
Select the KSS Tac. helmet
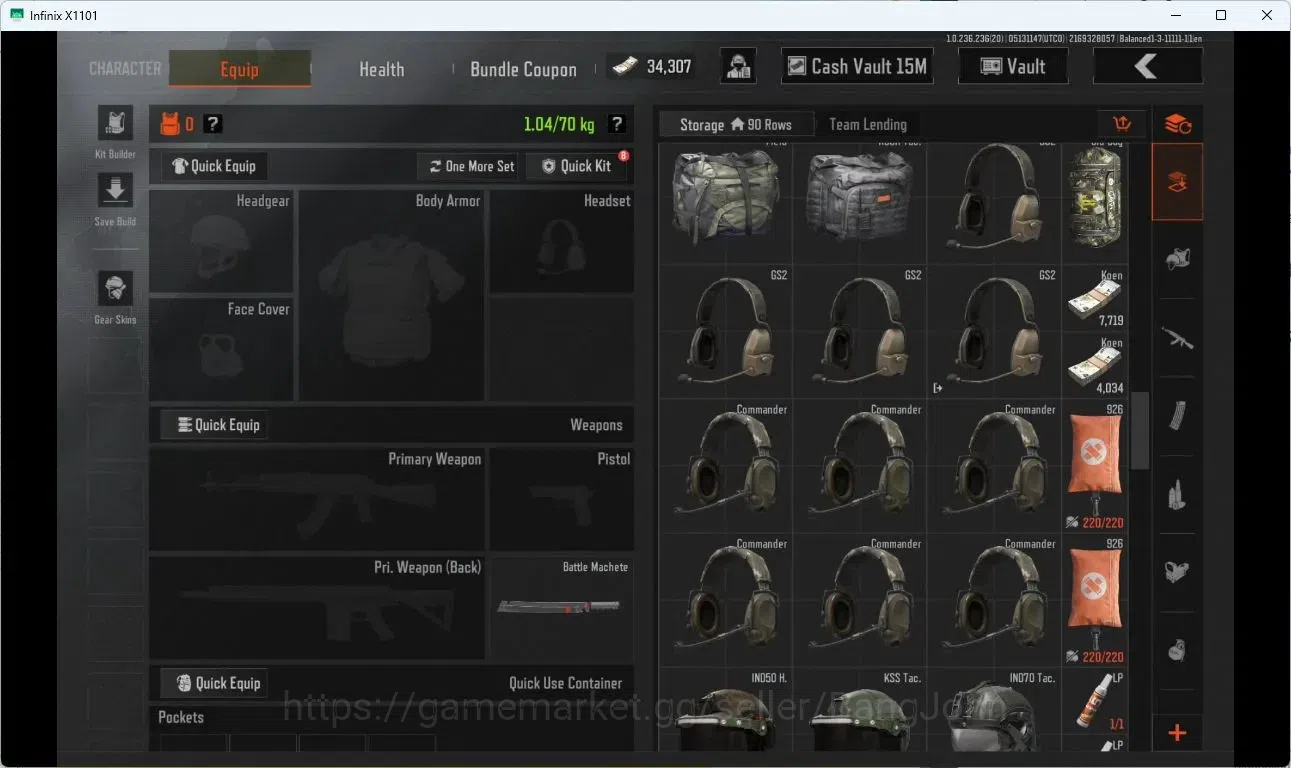click(860, 710)
